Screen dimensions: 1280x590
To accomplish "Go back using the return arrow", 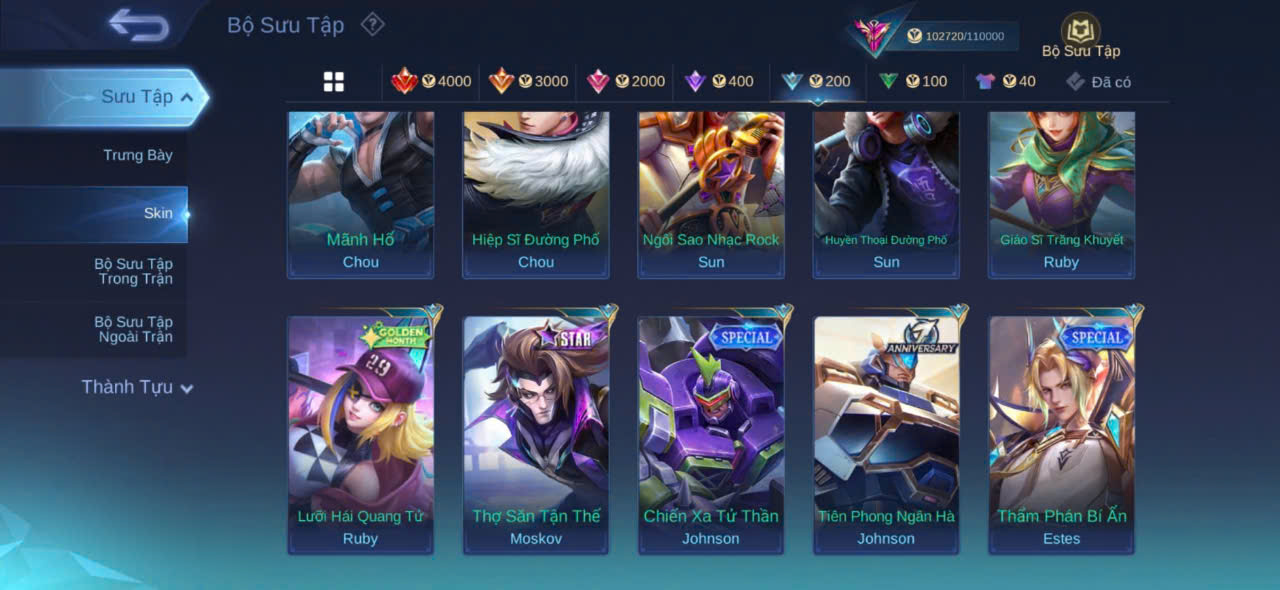I will tap(139, 25).
